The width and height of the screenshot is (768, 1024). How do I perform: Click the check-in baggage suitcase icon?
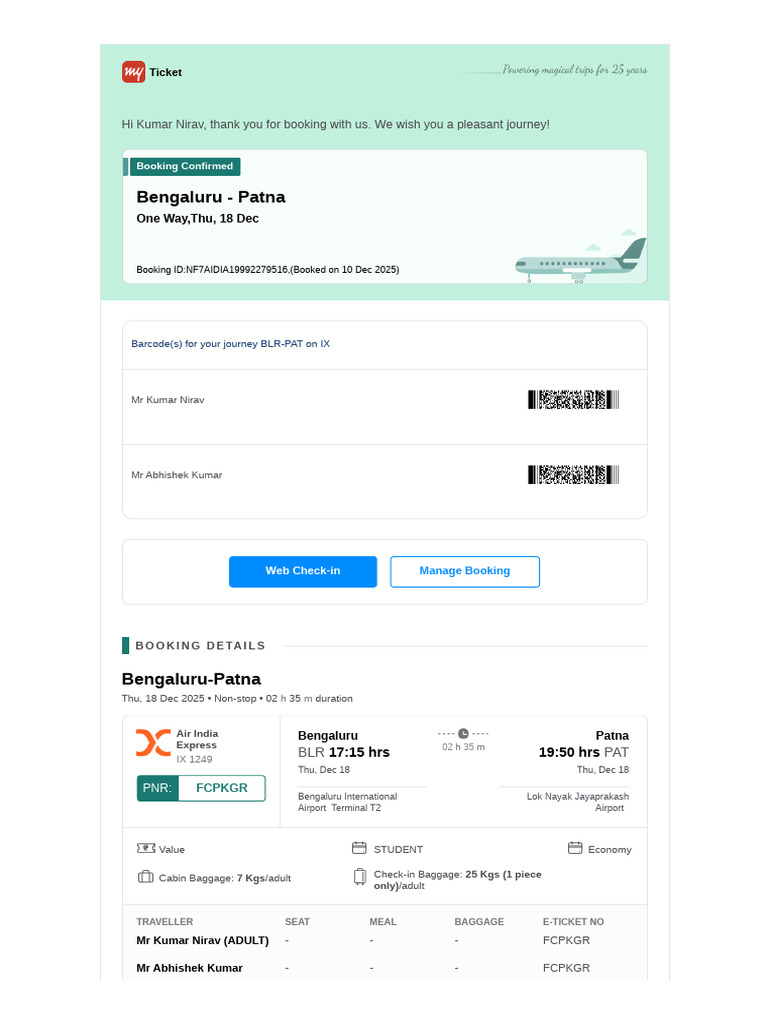[360, 877]
